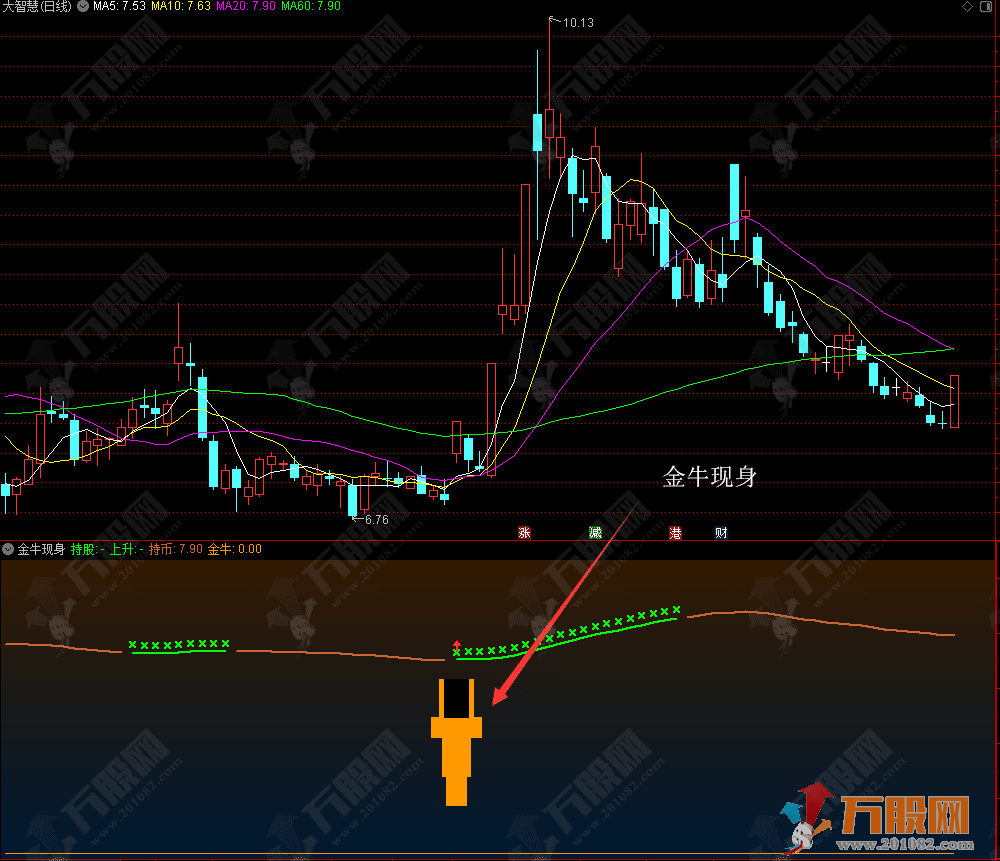Click the orange 金牛 signal bar
Screen dimensions: 1000x861
pos(457,742)
